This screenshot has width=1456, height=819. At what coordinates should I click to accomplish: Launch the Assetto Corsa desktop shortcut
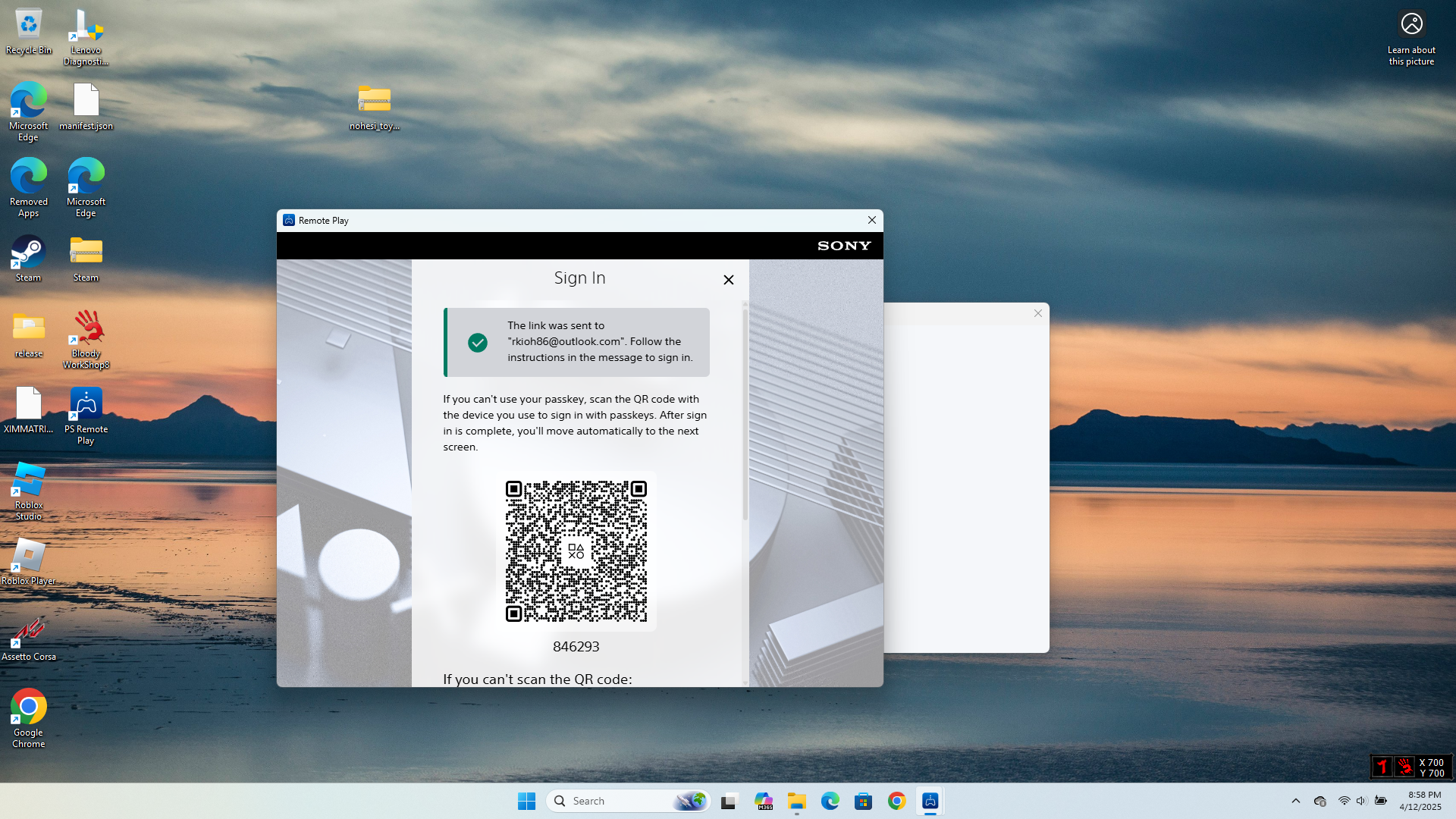coord(29,638)
